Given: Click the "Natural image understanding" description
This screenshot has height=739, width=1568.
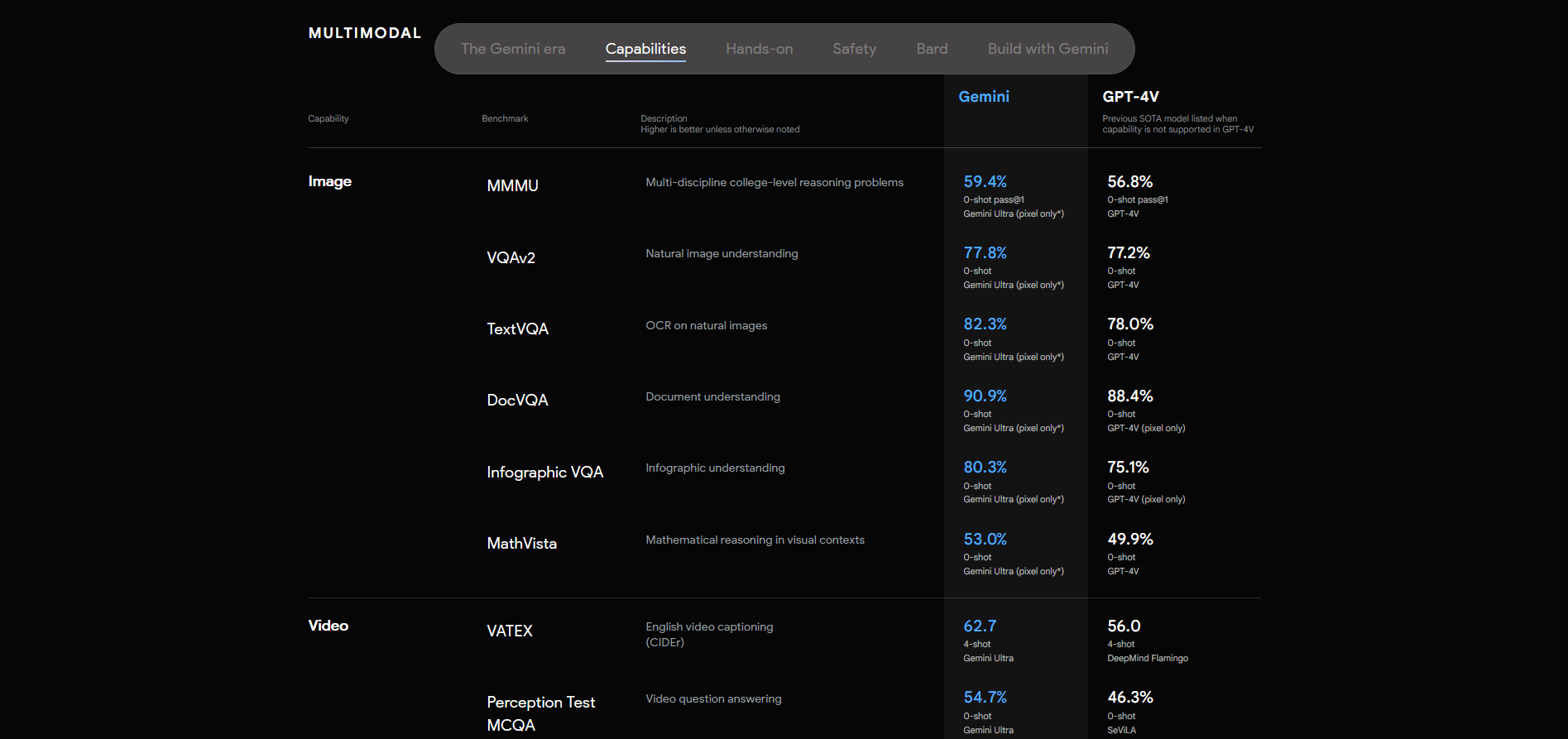Looking at the screenshot, I should [722, 253].
